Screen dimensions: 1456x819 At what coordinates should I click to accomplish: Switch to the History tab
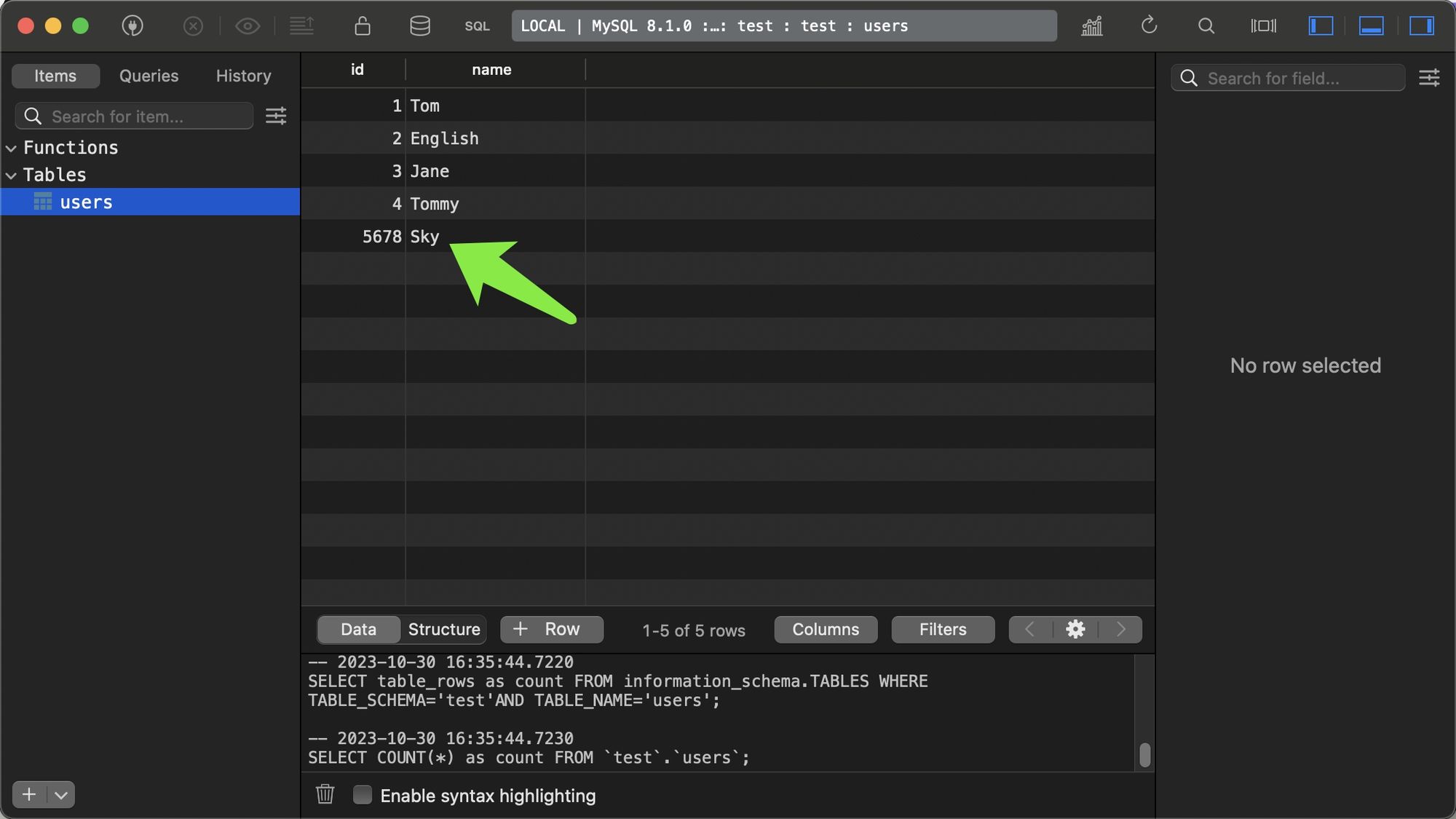243,76
